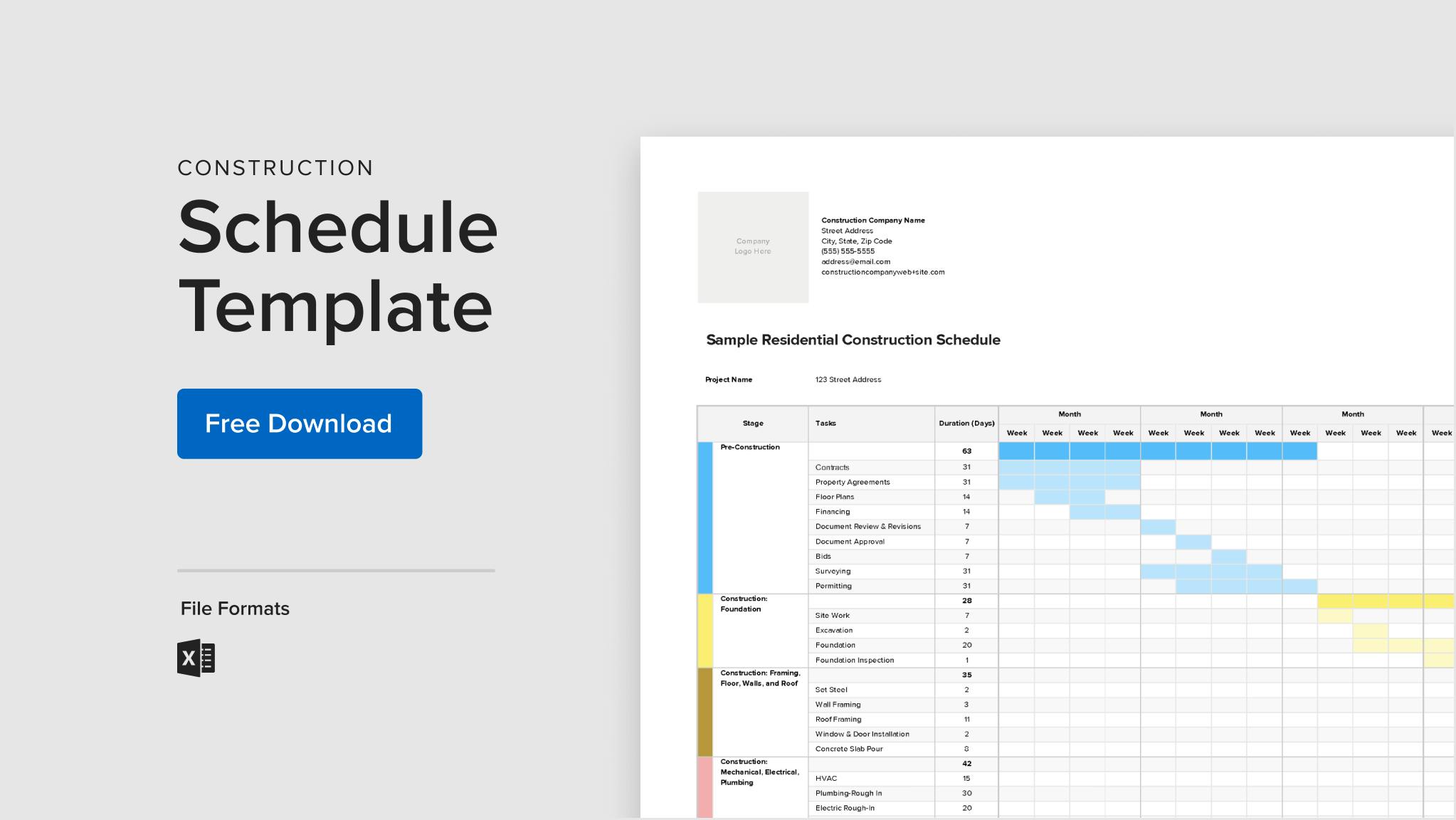Viewport: 1456px width, 820px height.
Task: Click the Free Download button
Action: (299, 423)
